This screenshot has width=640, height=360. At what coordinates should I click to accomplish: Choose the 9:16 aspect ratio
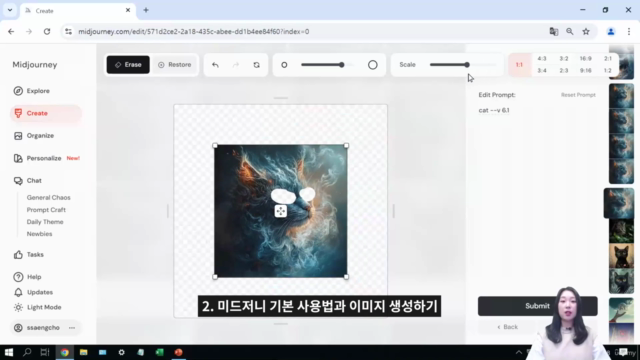click(586, 71)
